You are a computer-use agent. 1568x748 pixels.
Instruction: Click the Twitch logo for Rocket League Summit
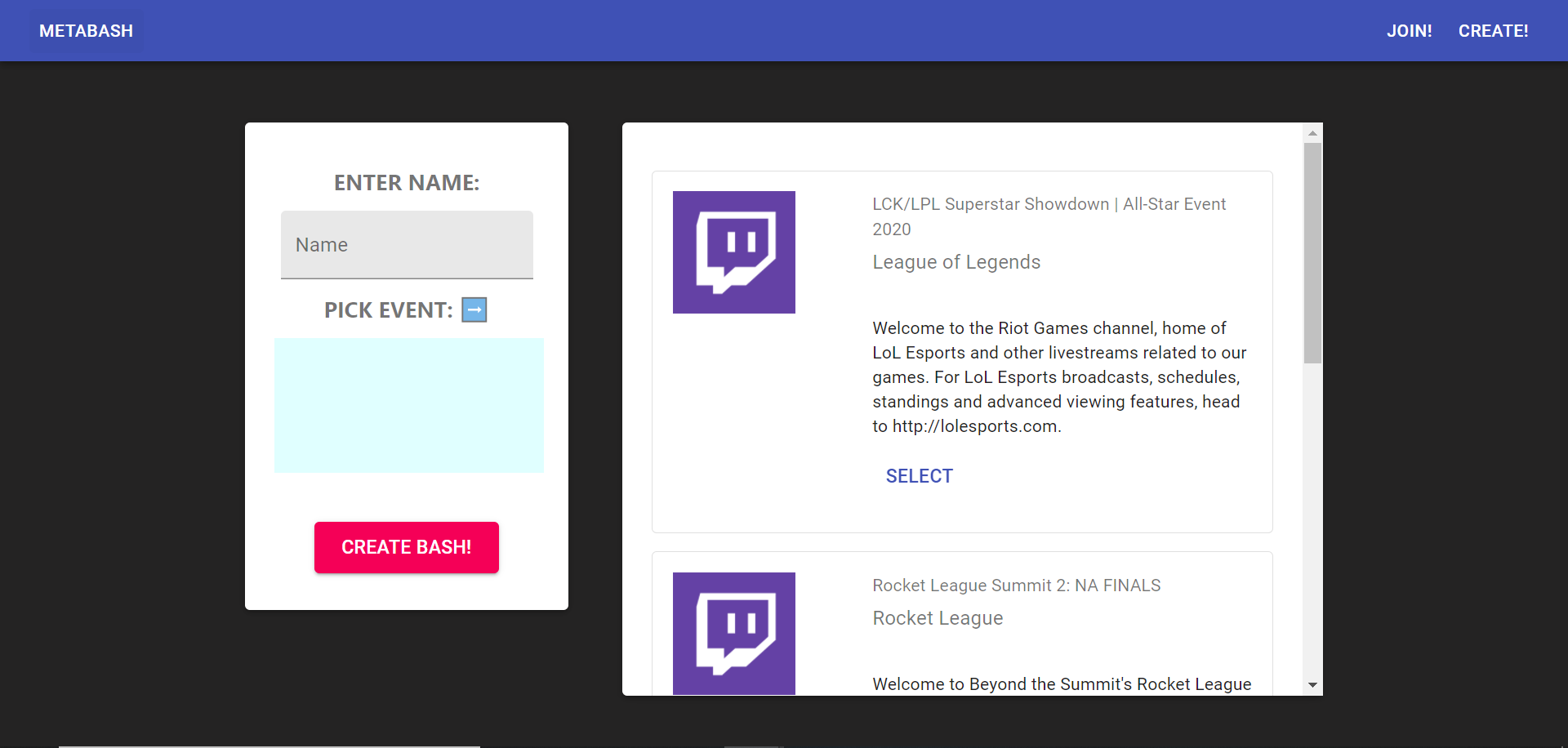734,634
